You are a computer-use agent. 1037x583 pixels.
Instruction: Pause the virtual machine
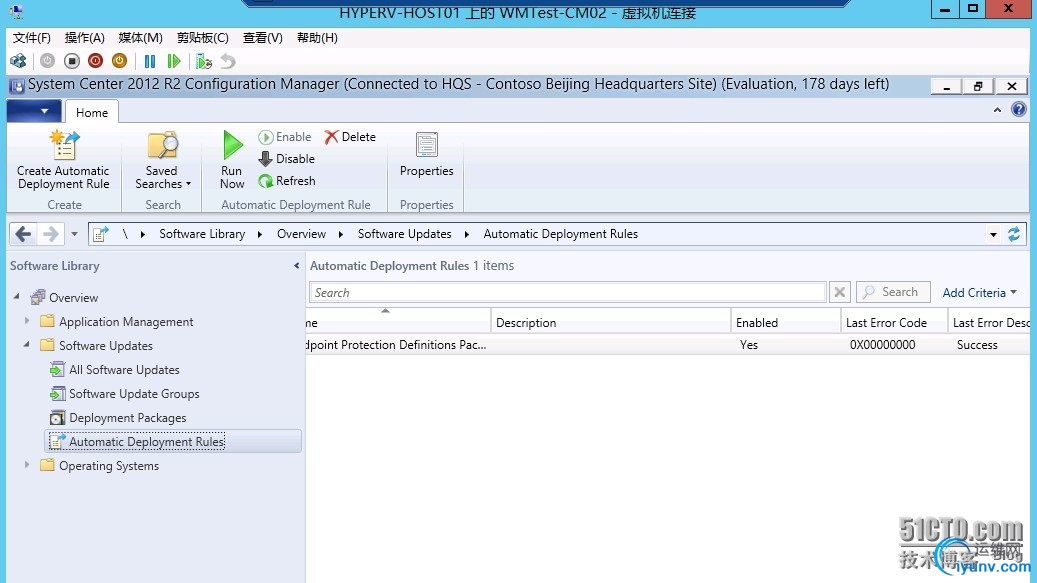coord(149,61)
